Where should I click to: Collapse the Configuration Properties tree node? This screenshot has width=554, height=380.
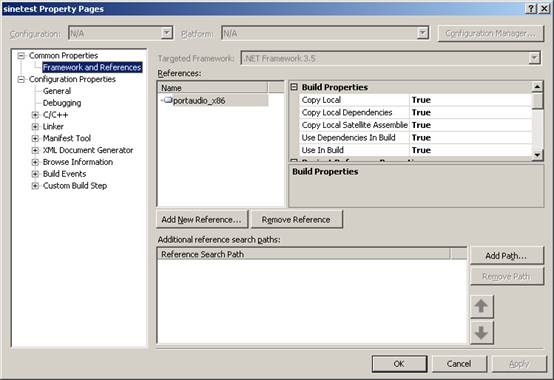coord(21,79)
